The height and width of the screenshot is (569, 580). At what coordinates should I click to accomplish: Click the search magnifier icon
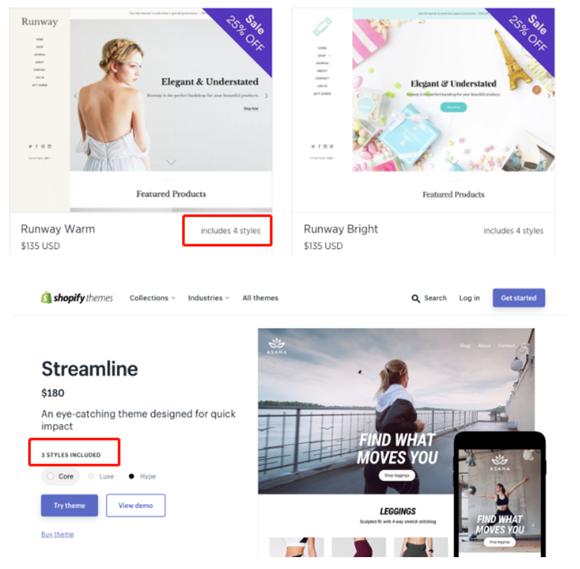(416, 299)
